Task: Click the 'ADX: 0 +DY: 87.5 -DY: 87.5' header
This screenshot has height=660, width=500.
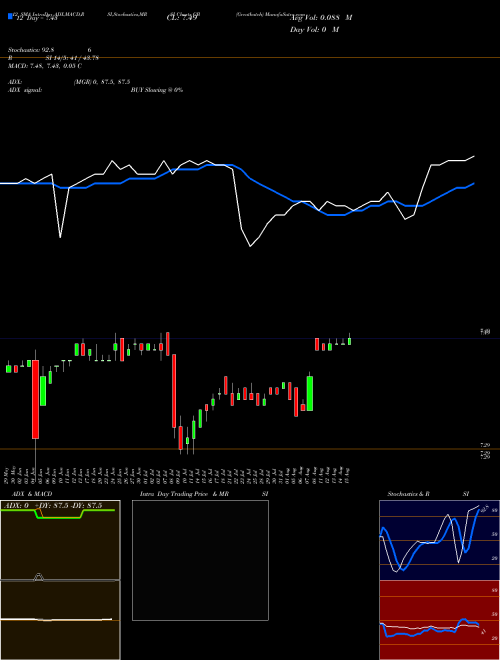Action: point(53,506)
